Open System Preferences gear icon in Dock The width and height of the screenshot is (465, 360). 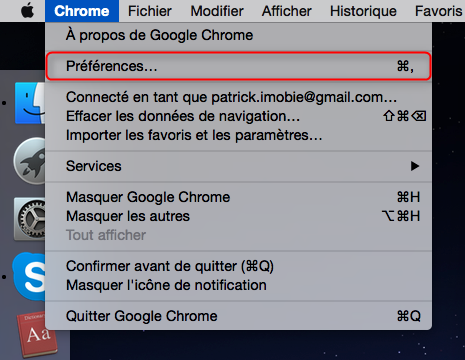(x=30, y=219)
